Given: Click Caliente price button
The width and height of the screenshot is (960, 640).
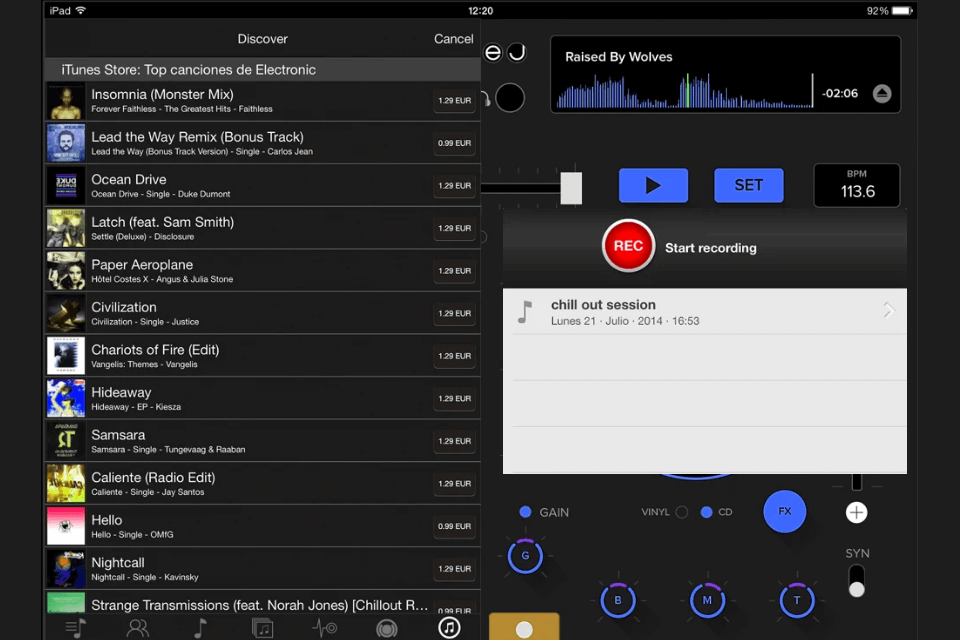Looking at the screenshot, I should pos(454,483).
